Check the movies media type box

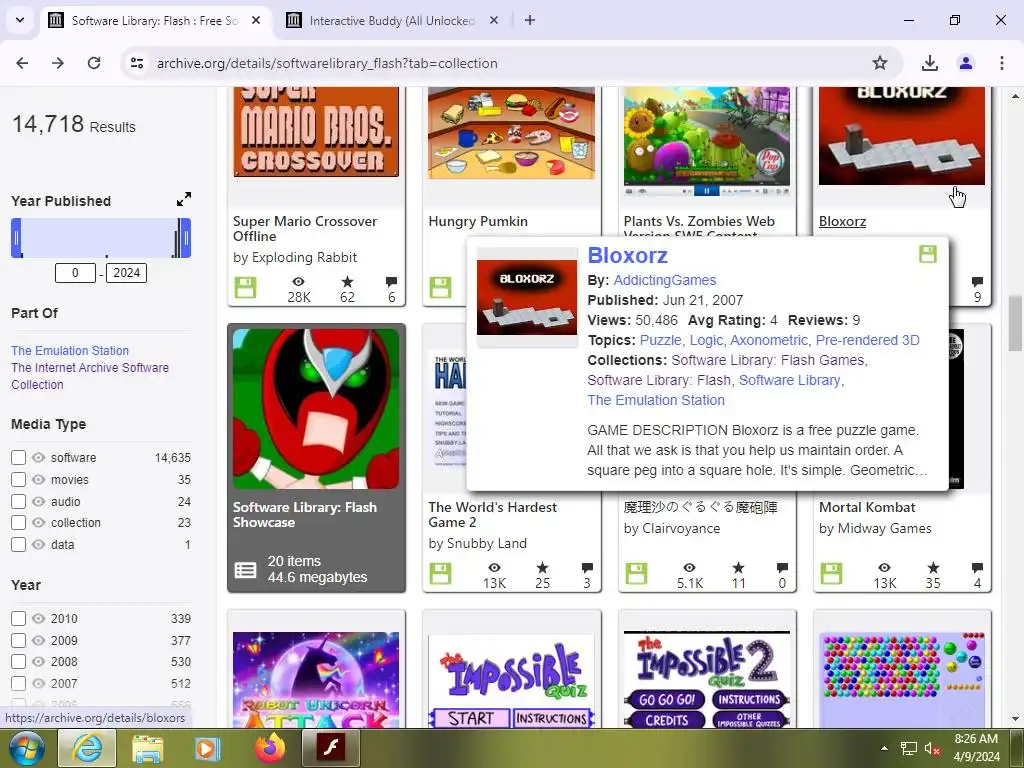click(x=18, y=480)
